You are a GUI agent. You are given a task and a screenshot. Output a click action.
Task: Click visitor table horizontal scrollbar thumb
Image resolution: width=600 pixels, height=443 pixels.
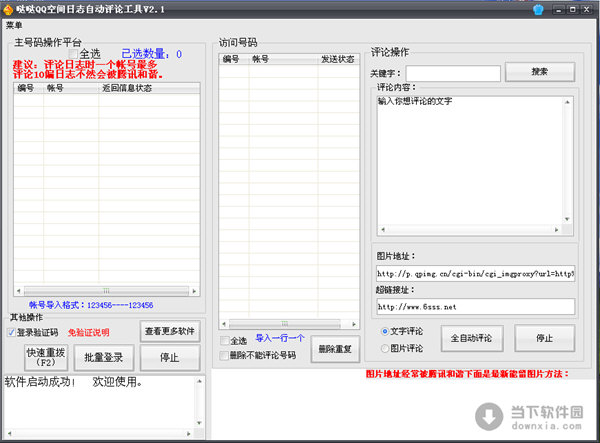coord(285,324)
